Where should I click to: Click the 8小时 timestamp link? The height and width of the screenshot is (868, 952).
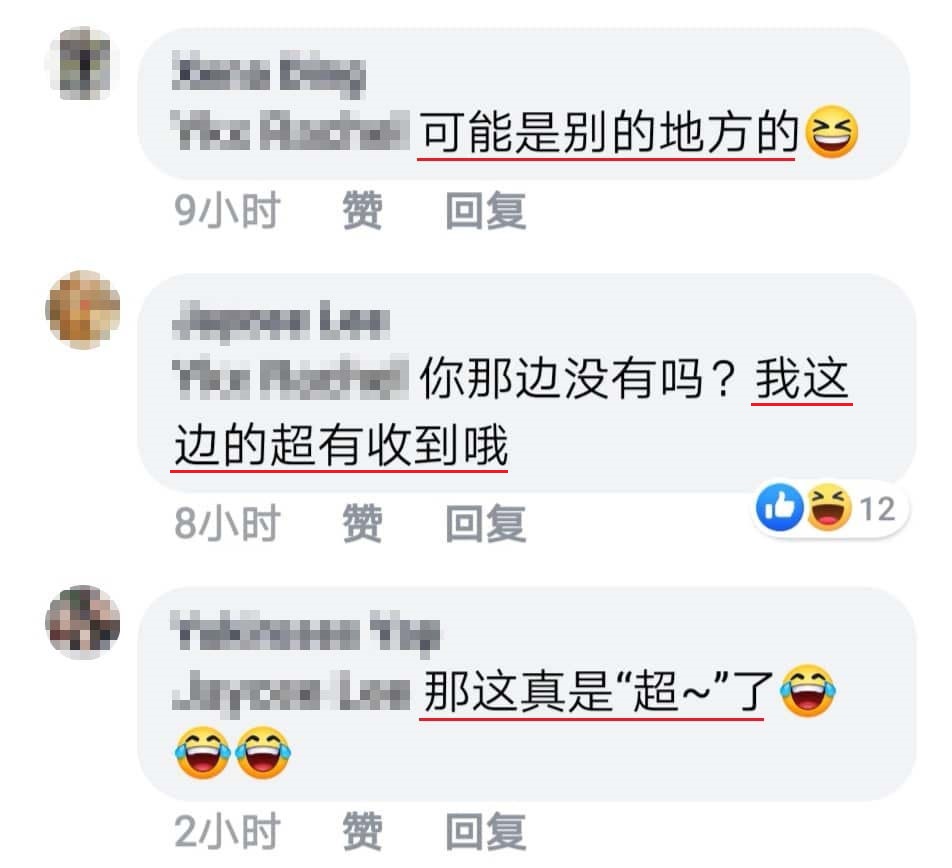pyautogui.click(x=227, y=523)
